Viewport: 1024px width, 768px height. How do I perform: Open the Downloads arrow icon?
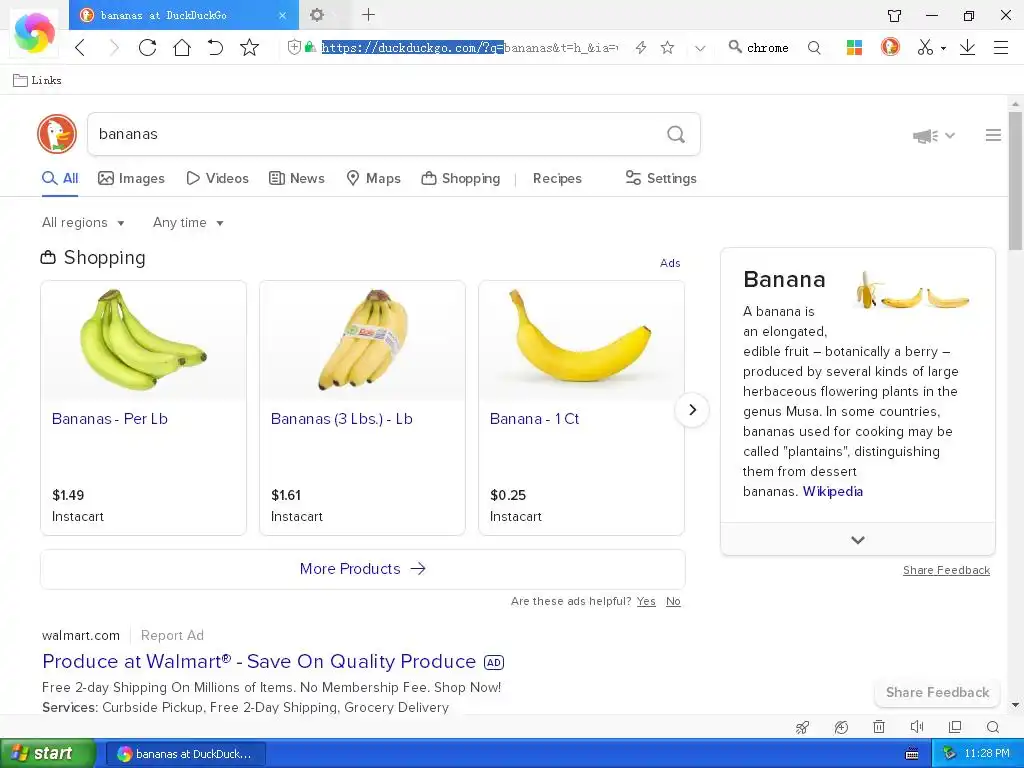967,48
